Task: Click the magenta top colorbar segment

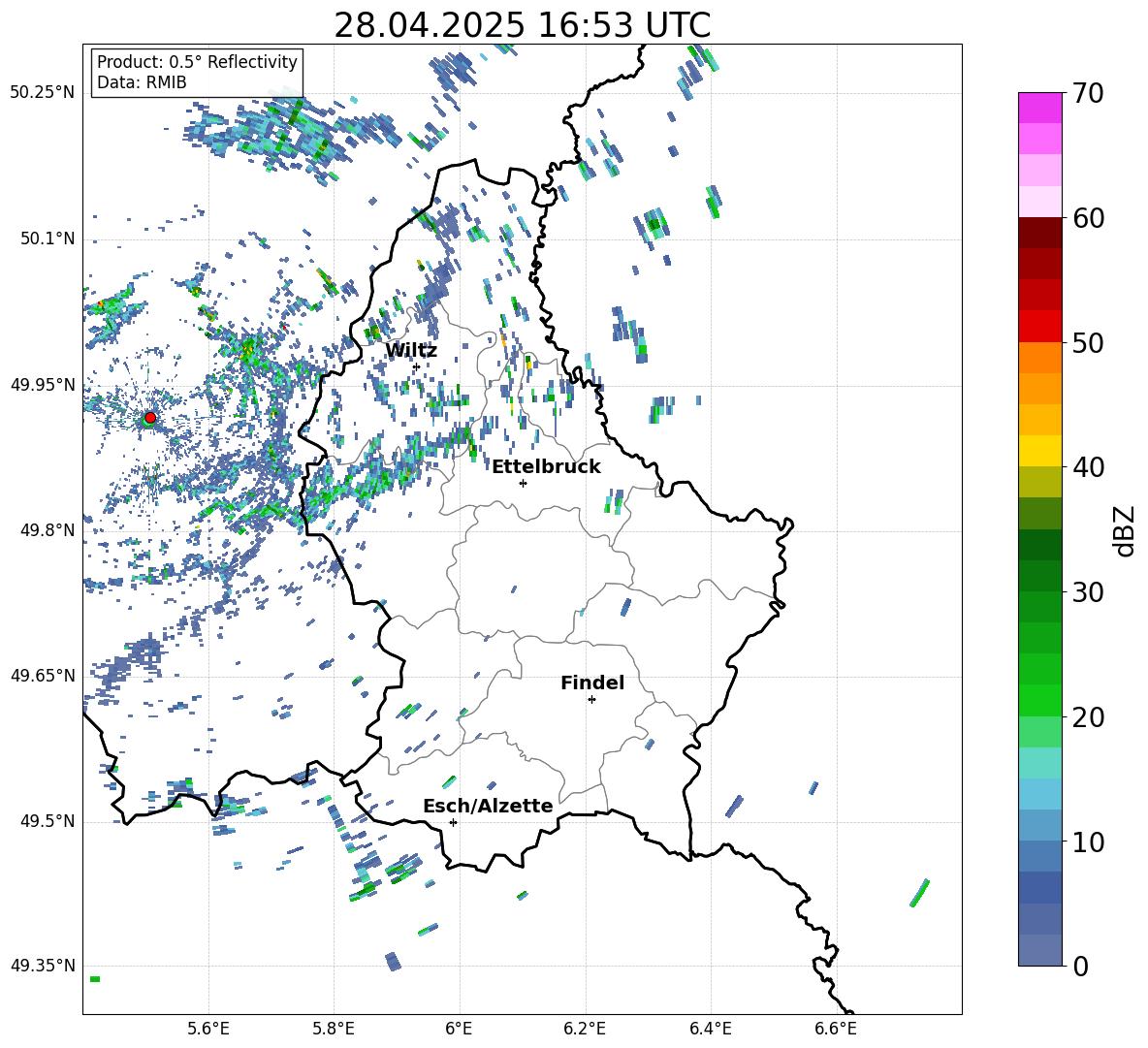Action: click(1040, 108)
